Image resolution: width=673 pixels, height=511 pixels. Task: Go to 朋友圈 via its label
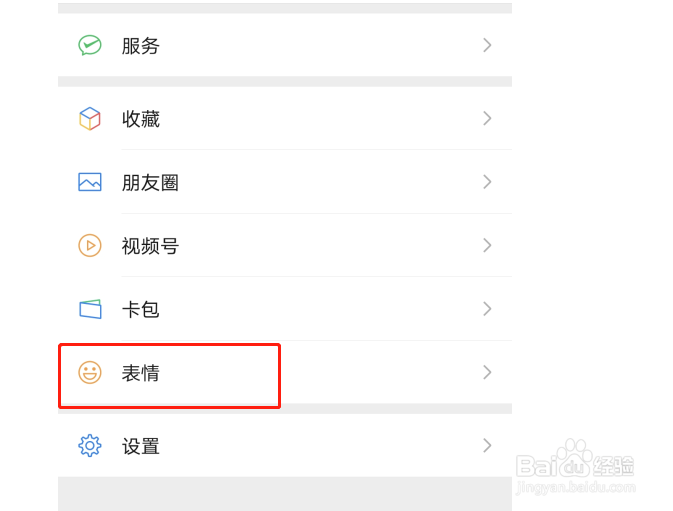click(x=150, y=183)
